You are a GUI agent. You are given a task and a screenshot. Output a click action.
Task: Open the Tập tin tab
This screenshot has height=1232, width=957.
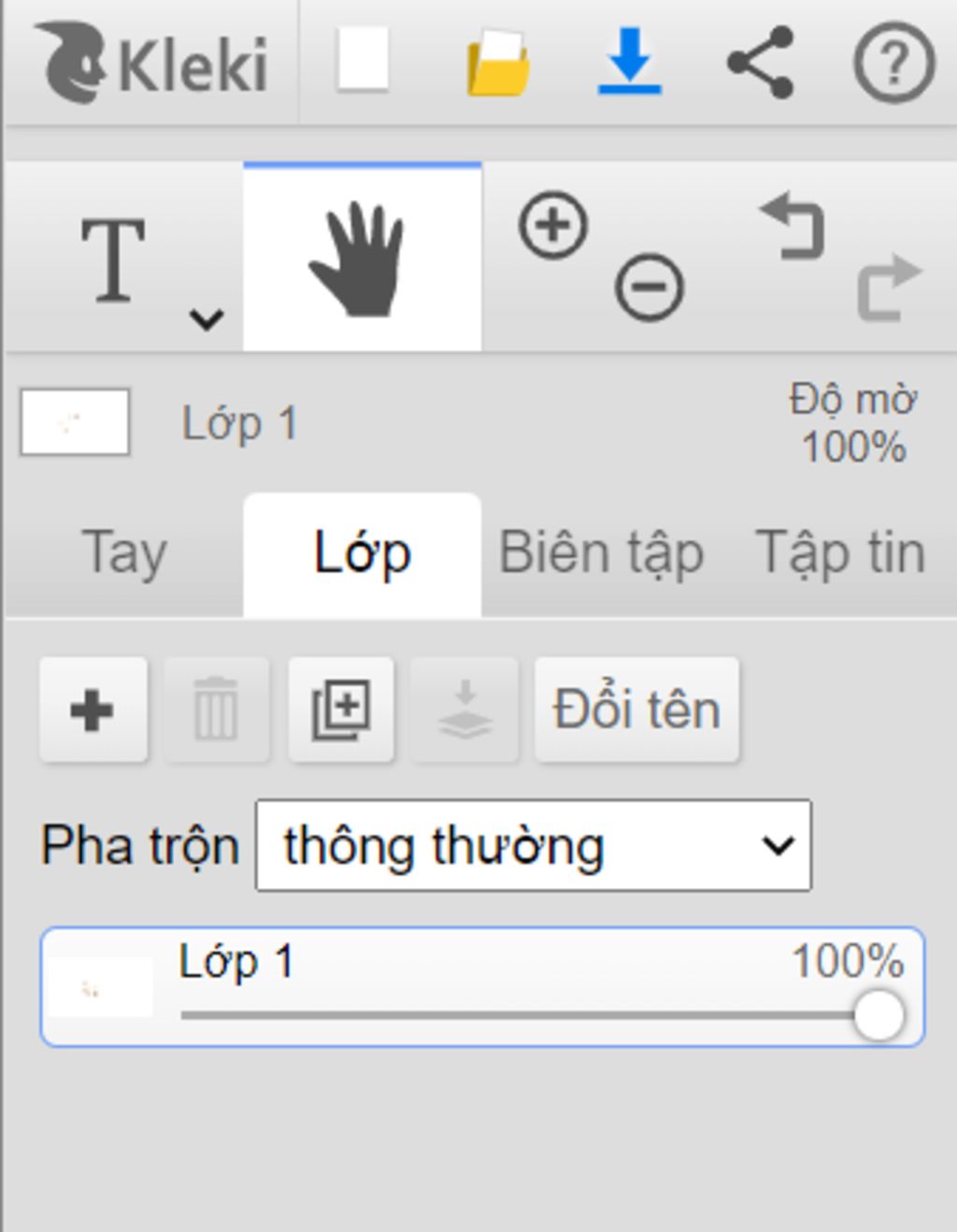[839, 553]
